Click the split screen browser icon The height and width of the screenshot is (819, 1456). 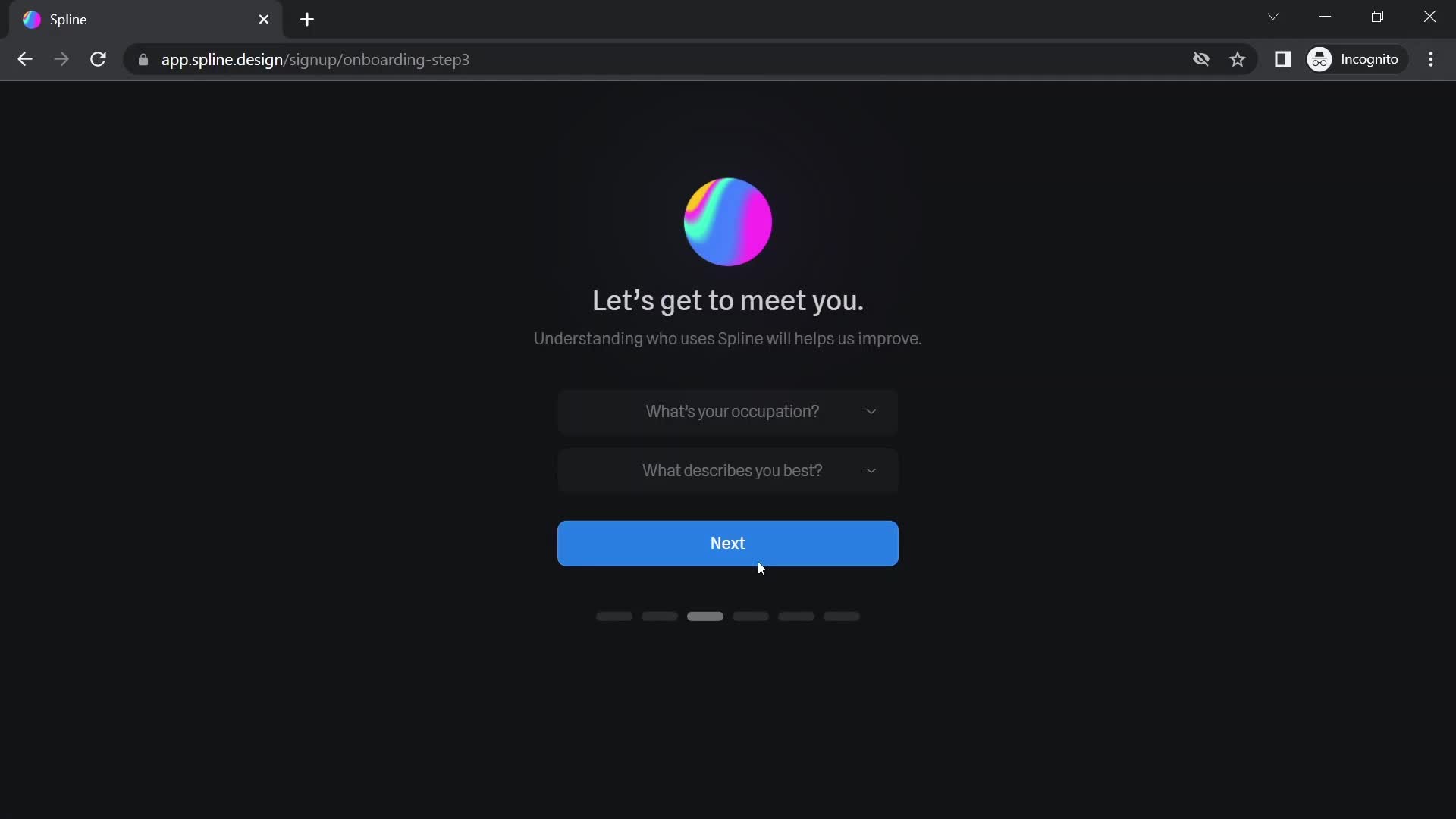[1283, 60]
